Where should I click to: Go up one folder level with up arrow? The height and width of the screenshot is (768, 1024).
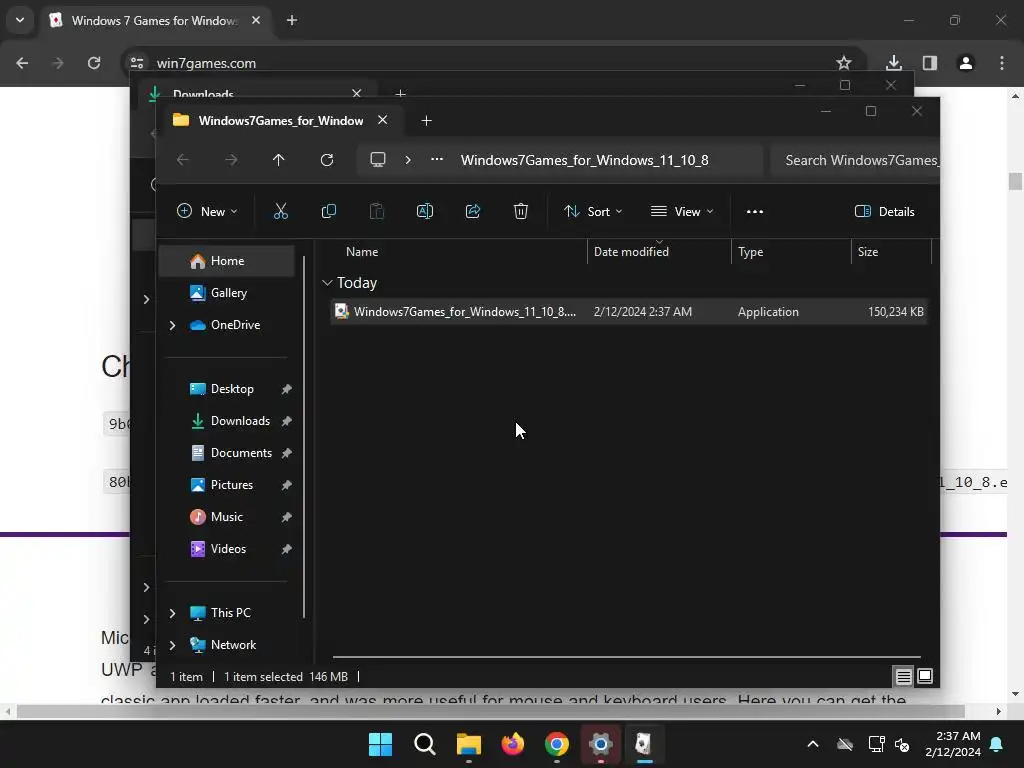(279, 160)
